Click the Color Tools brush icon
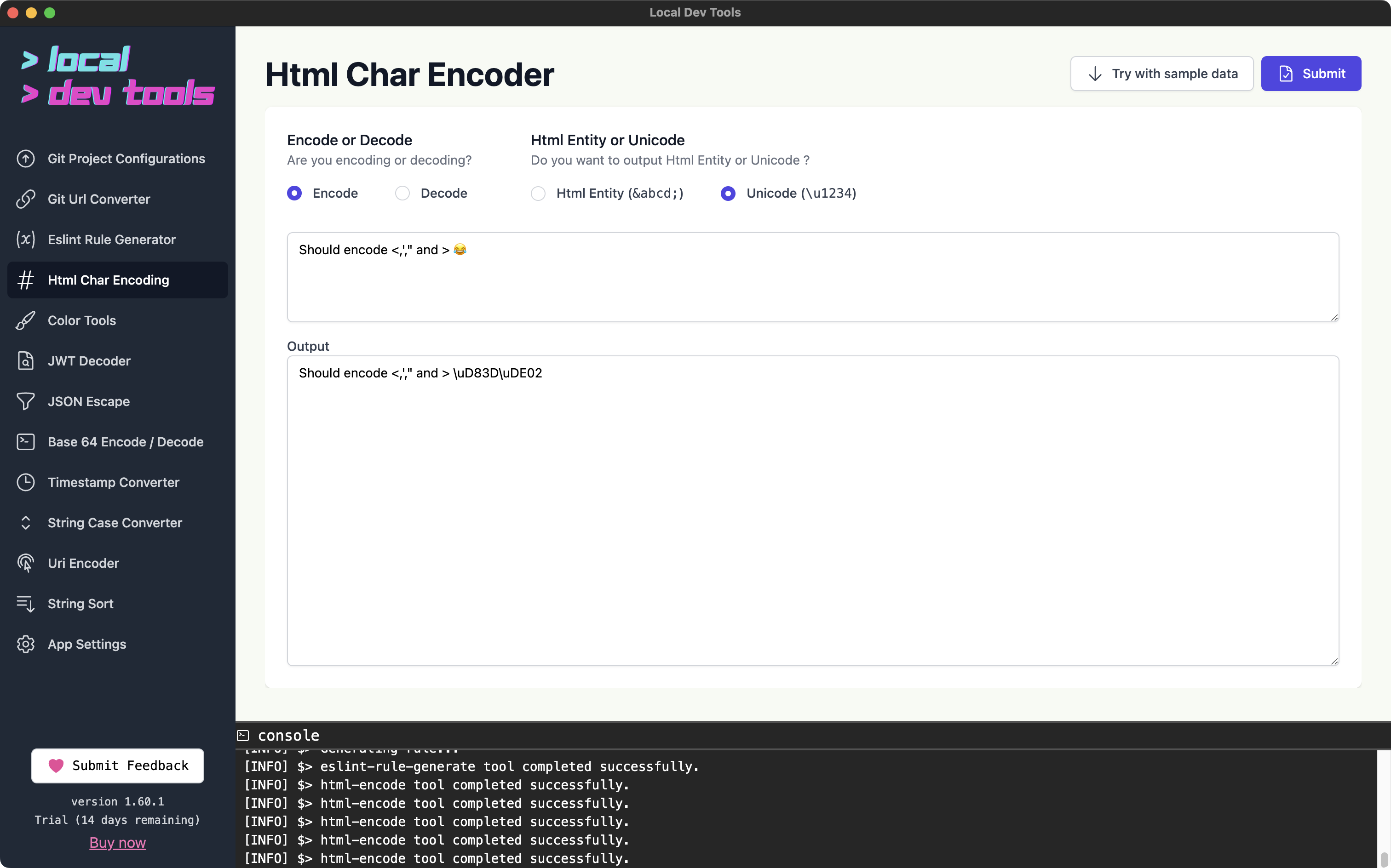 coord(26,320)
